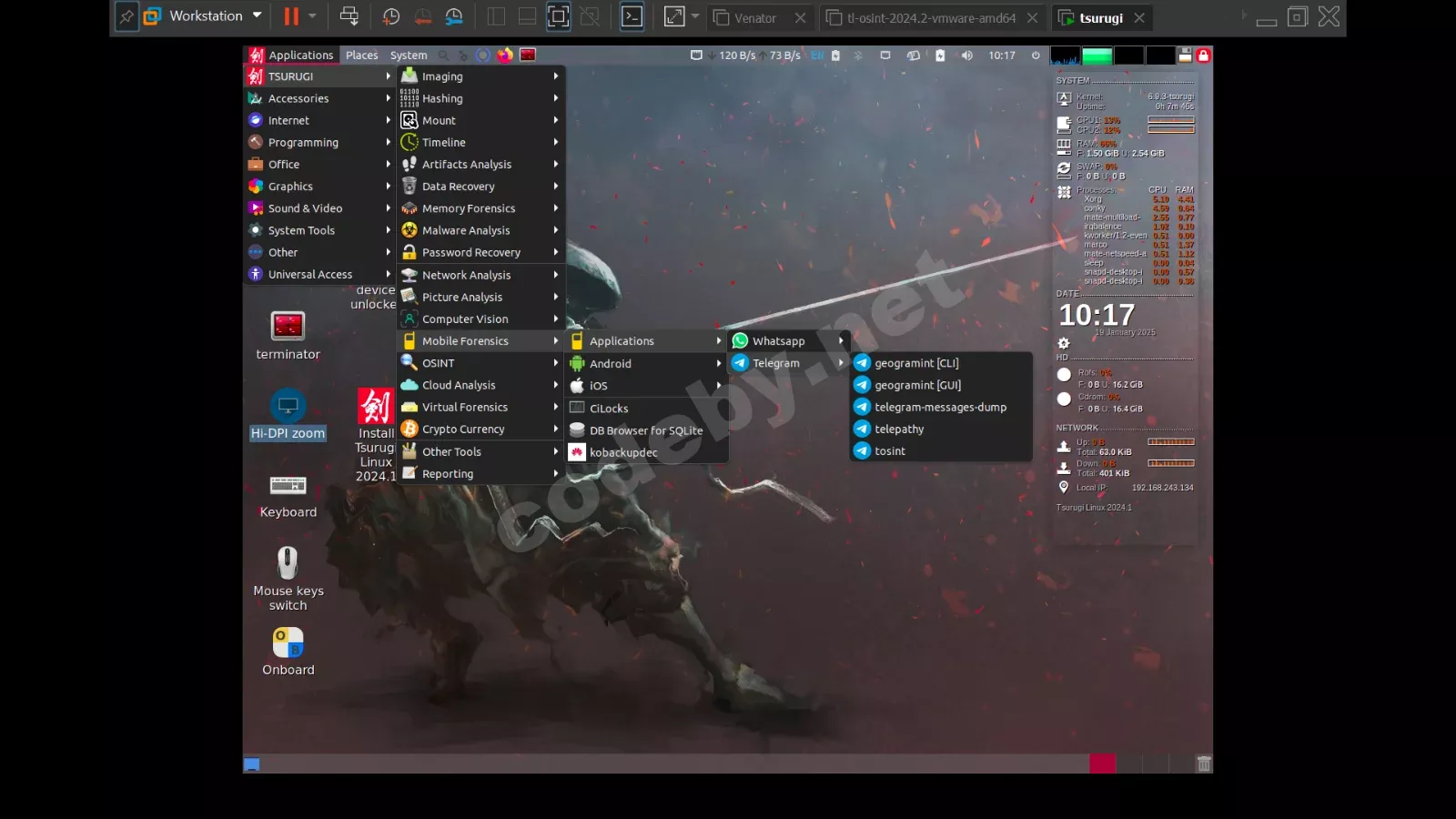Switch to the tl-osint-2024.2-vmware-amd64 tab

click(x=930, y=17)
